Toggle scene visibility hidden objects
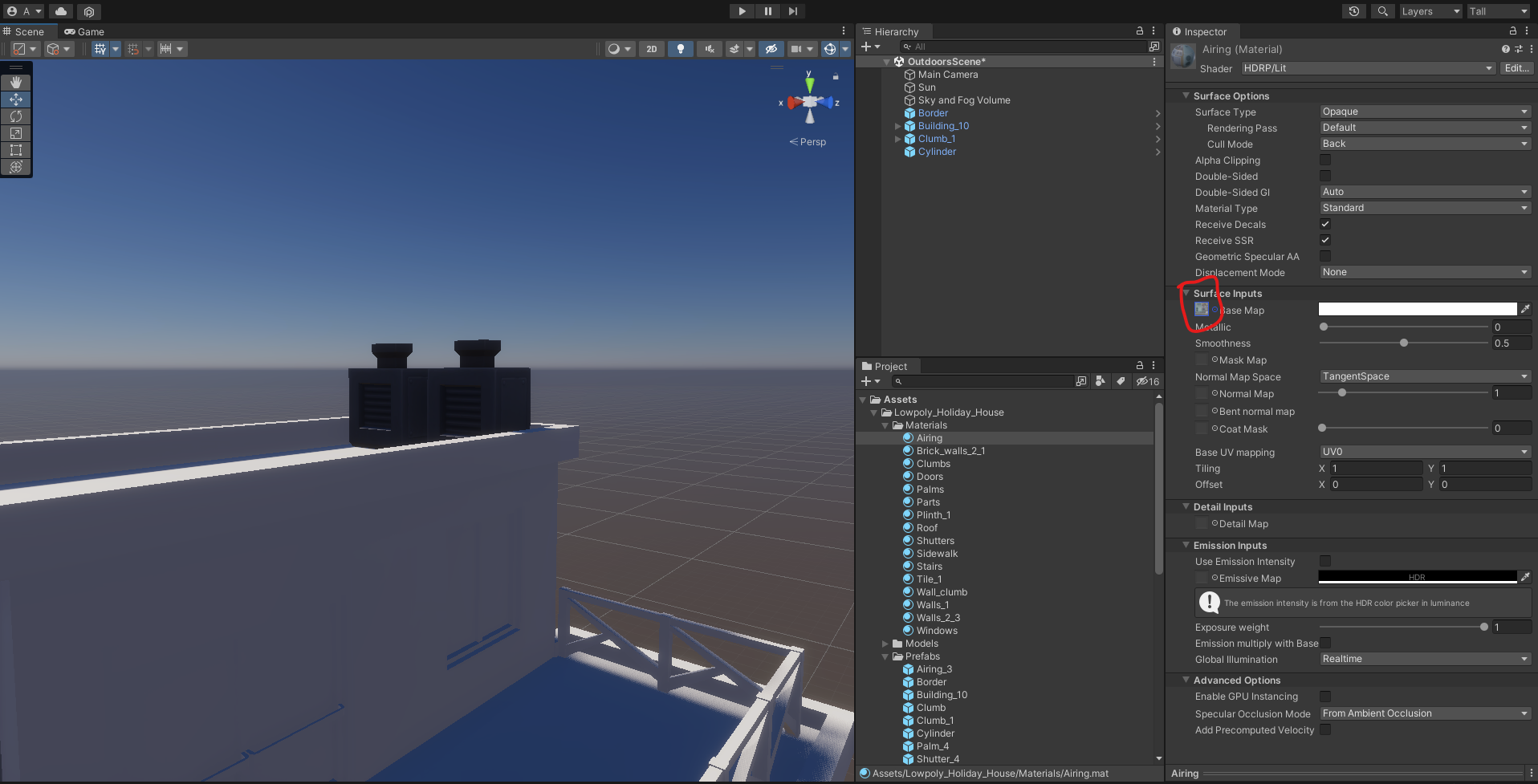The width and height of the screenshot is (1538, 784). pos(771,49)
